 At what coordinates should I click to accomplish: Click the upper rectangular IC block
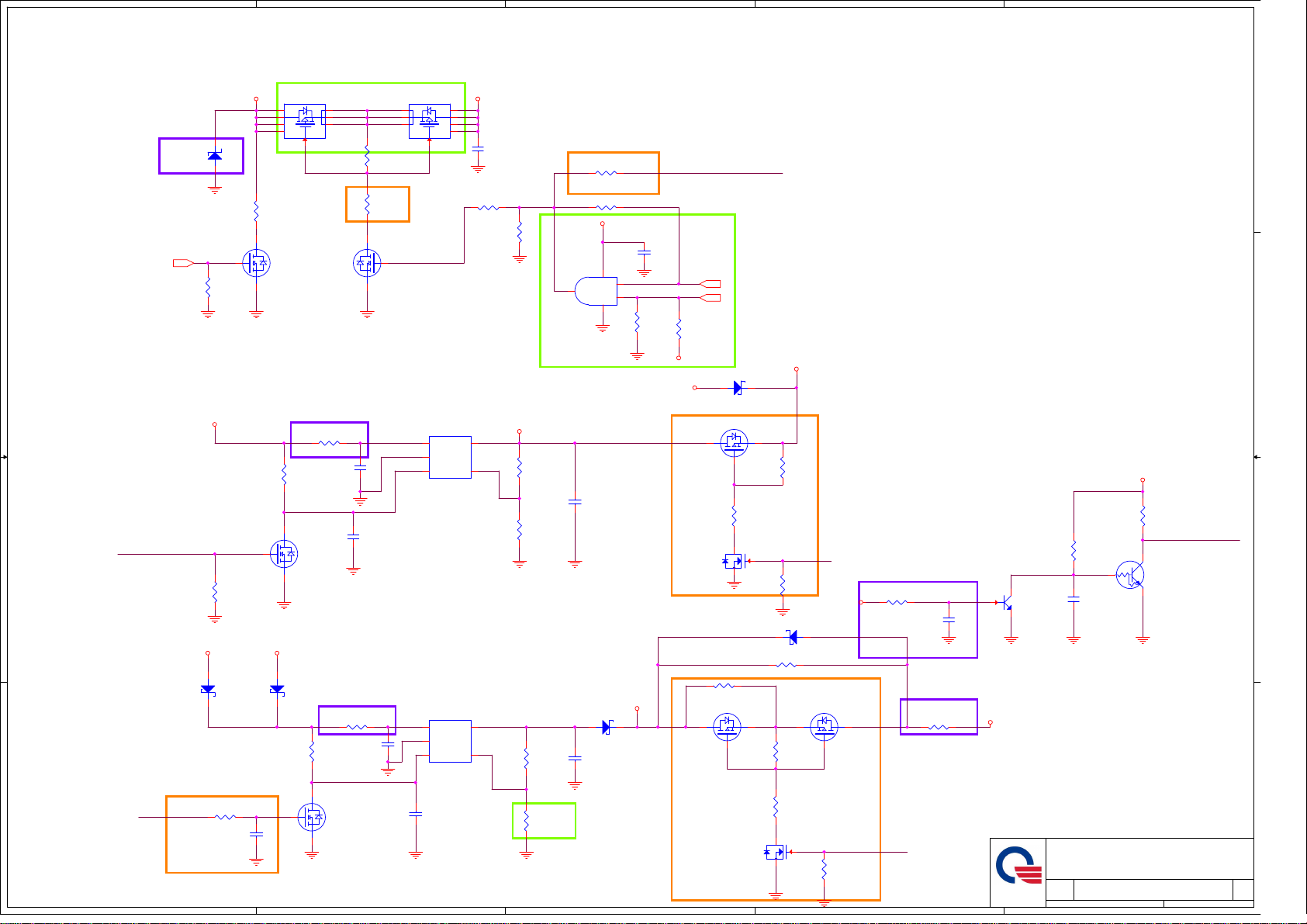[x=450, y=457]
